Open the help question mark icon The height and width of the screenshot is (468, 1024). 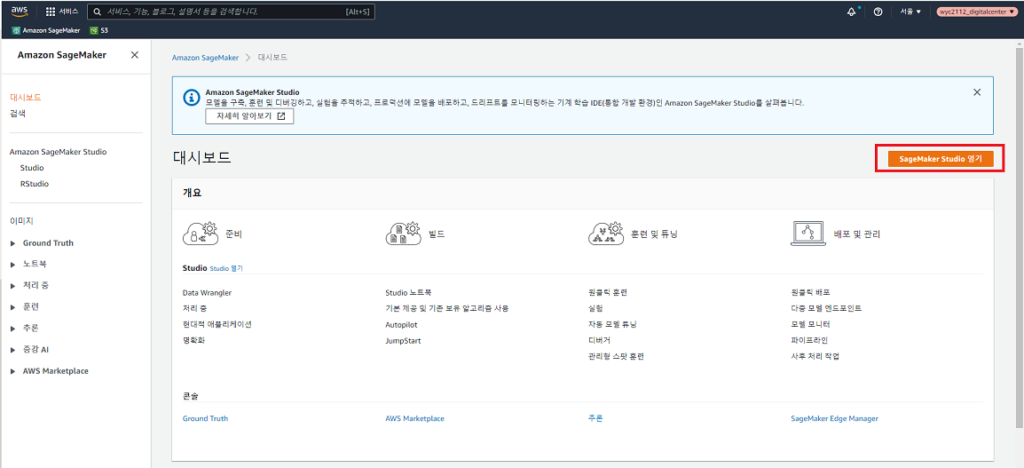[x=878, y=12]
